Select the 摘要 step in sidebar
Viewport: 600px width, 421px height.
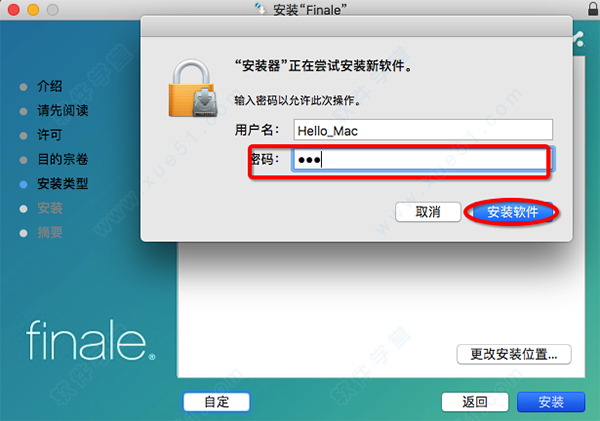click(50, 232)
